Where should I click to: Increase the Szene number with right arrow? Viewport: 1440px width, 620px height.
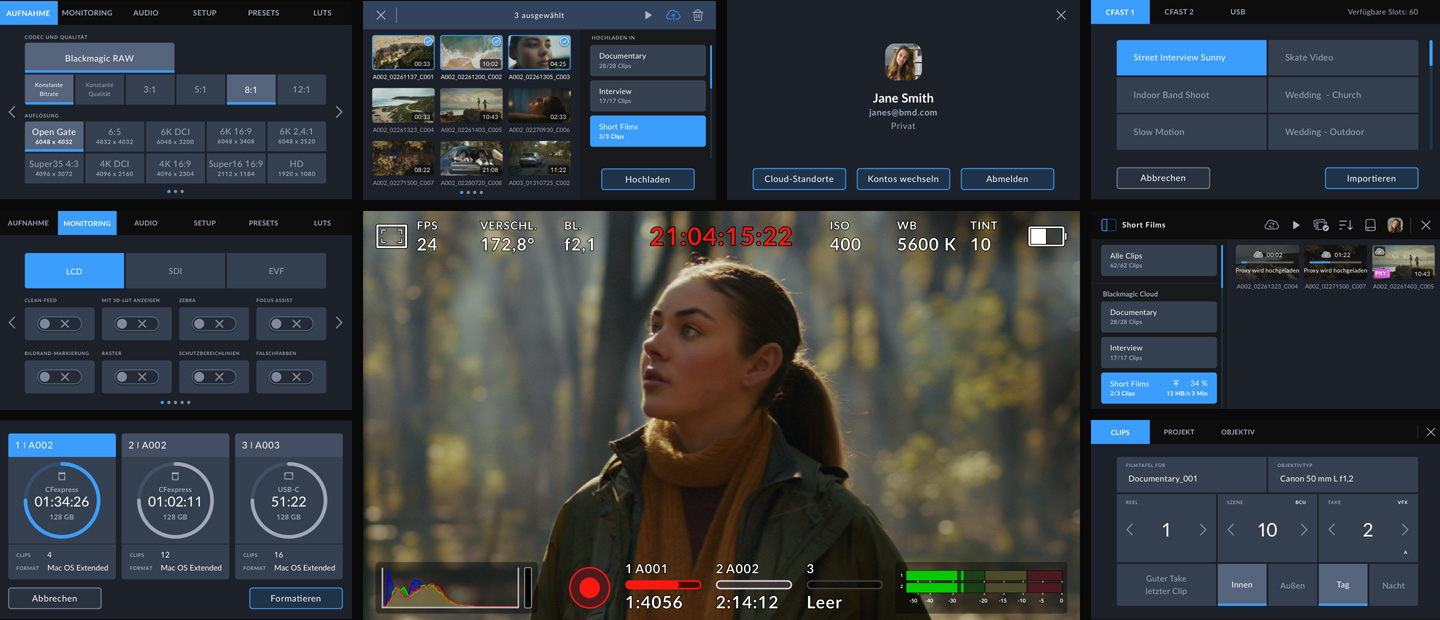1304,530
